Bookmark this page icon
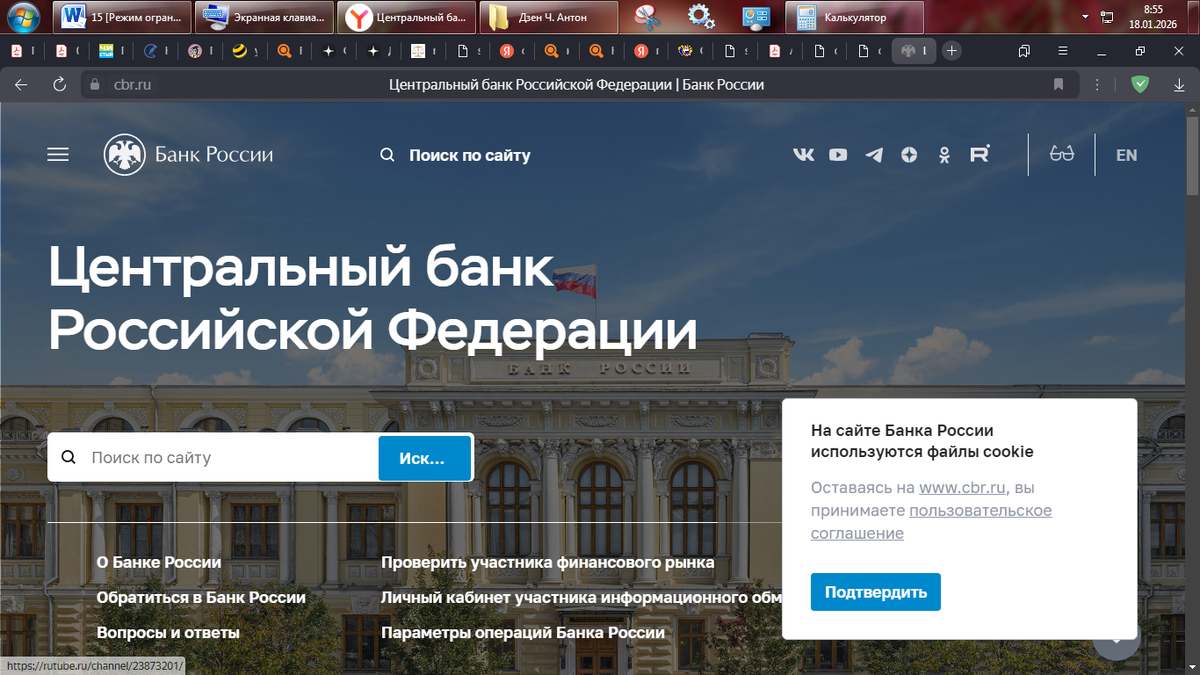Image resolution: width=1200 pixels, height=675 pixels. [x=1058, y=85]
